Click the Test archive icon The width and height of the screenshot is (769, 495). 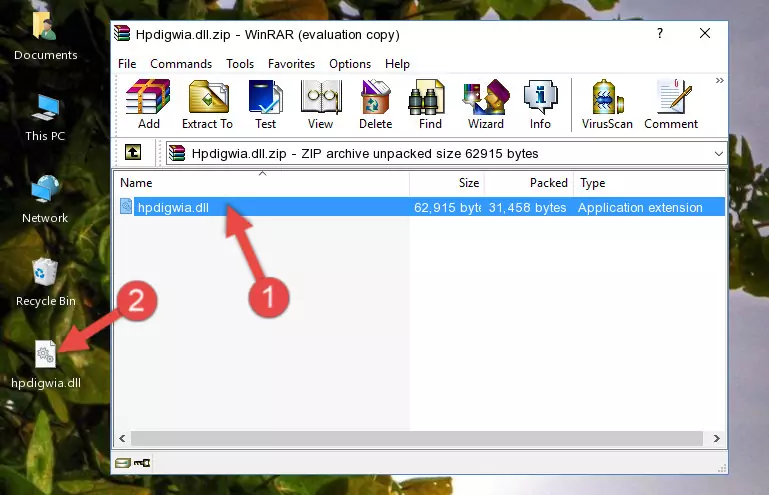point(265,104)
